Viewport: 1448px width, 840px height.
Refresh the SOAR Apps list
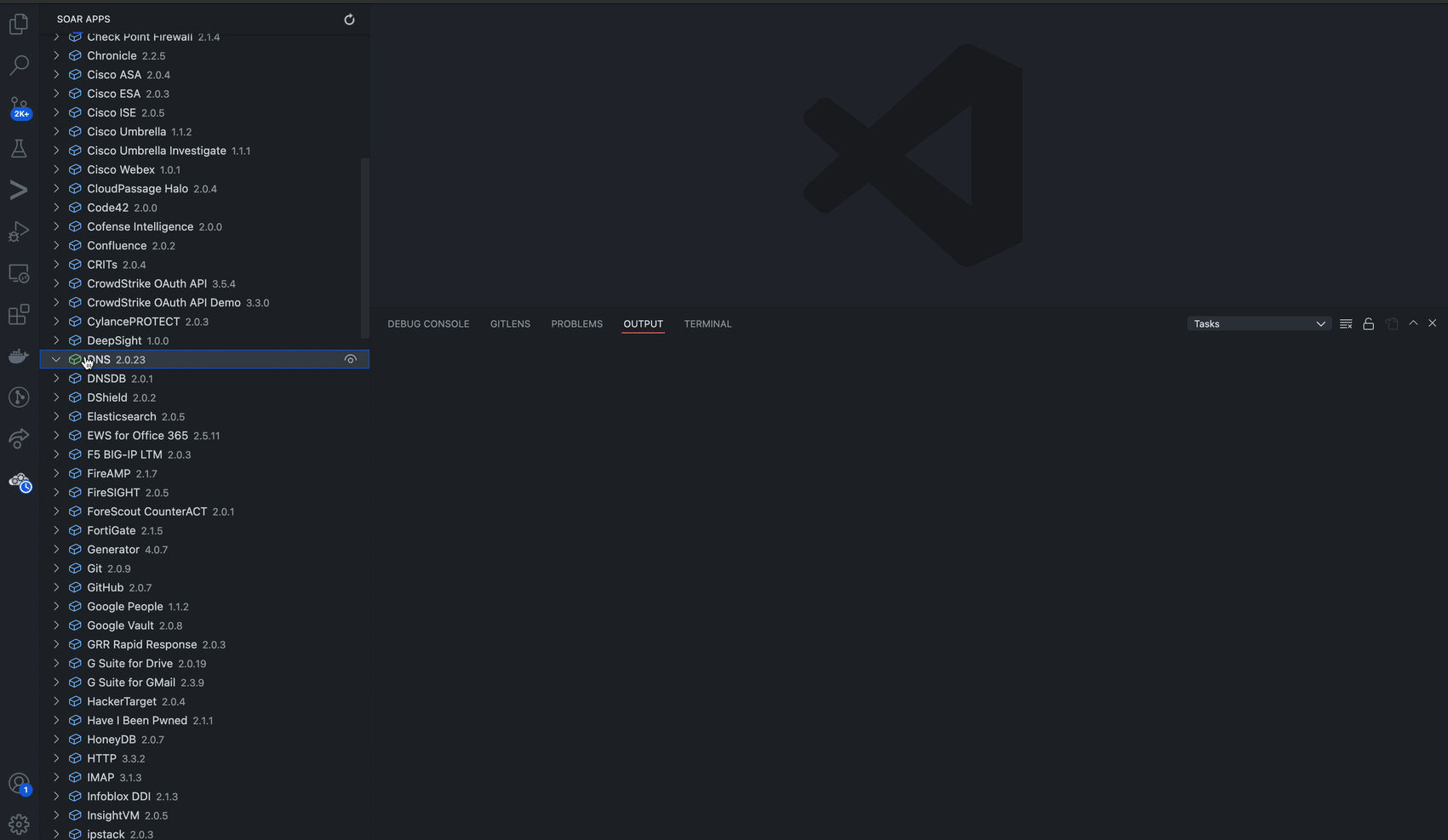pos(349,19)
